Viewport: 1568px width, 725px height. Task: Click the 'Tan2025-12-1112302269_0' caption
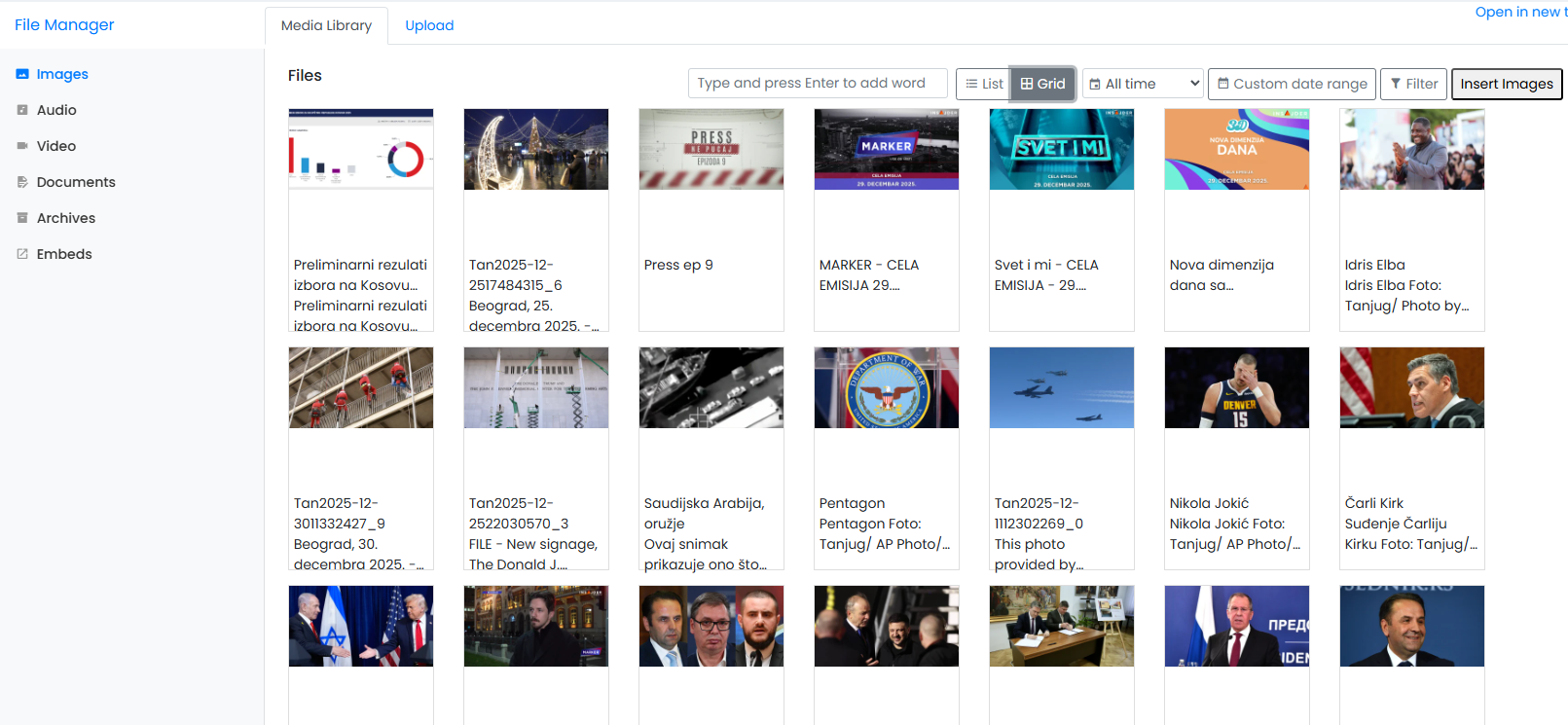1039,513
